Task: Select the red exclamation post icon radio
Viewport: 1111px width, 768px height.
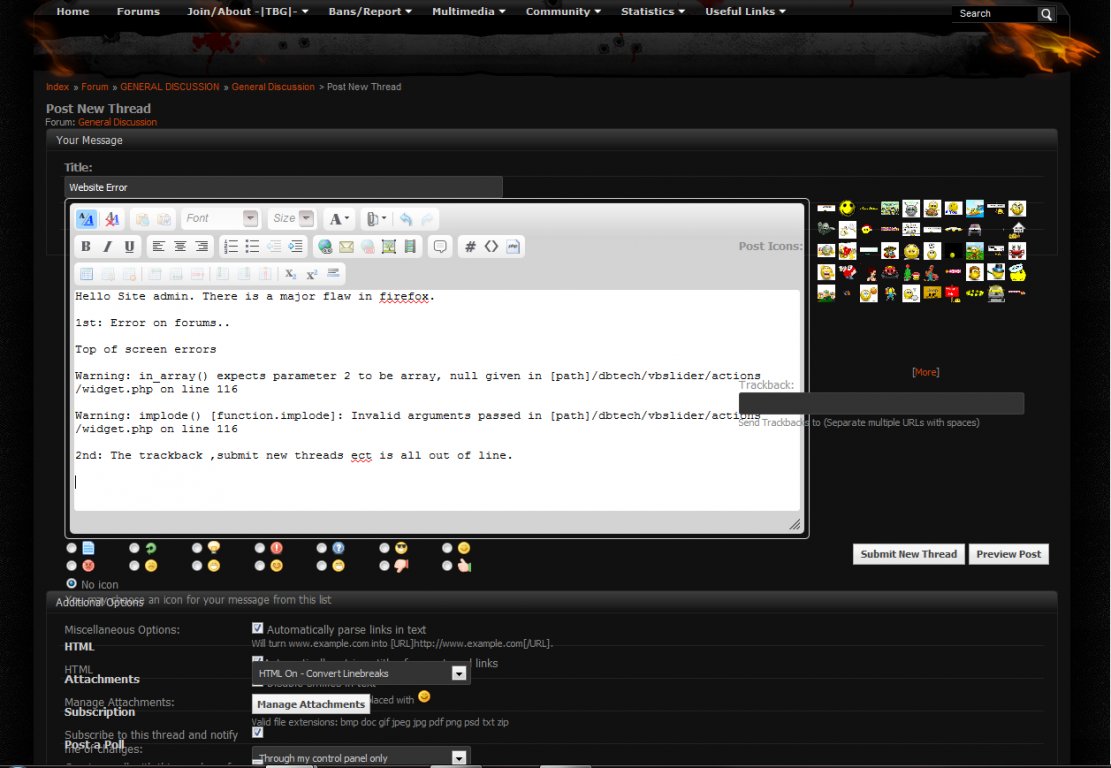Action: click(x=260, y=548)
